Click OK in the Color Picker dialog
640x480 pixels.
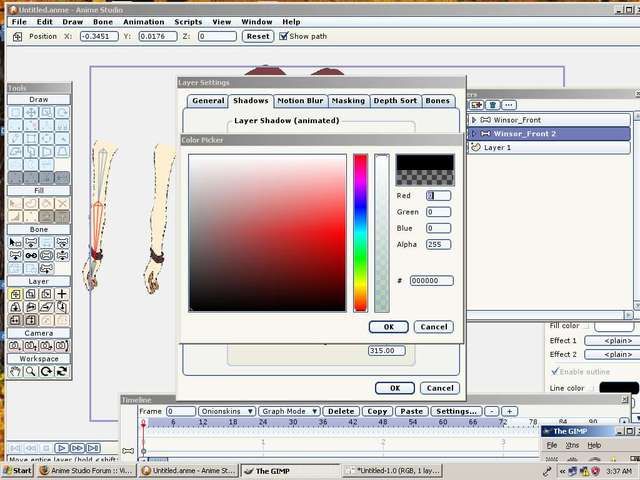[x=389, y=327]
